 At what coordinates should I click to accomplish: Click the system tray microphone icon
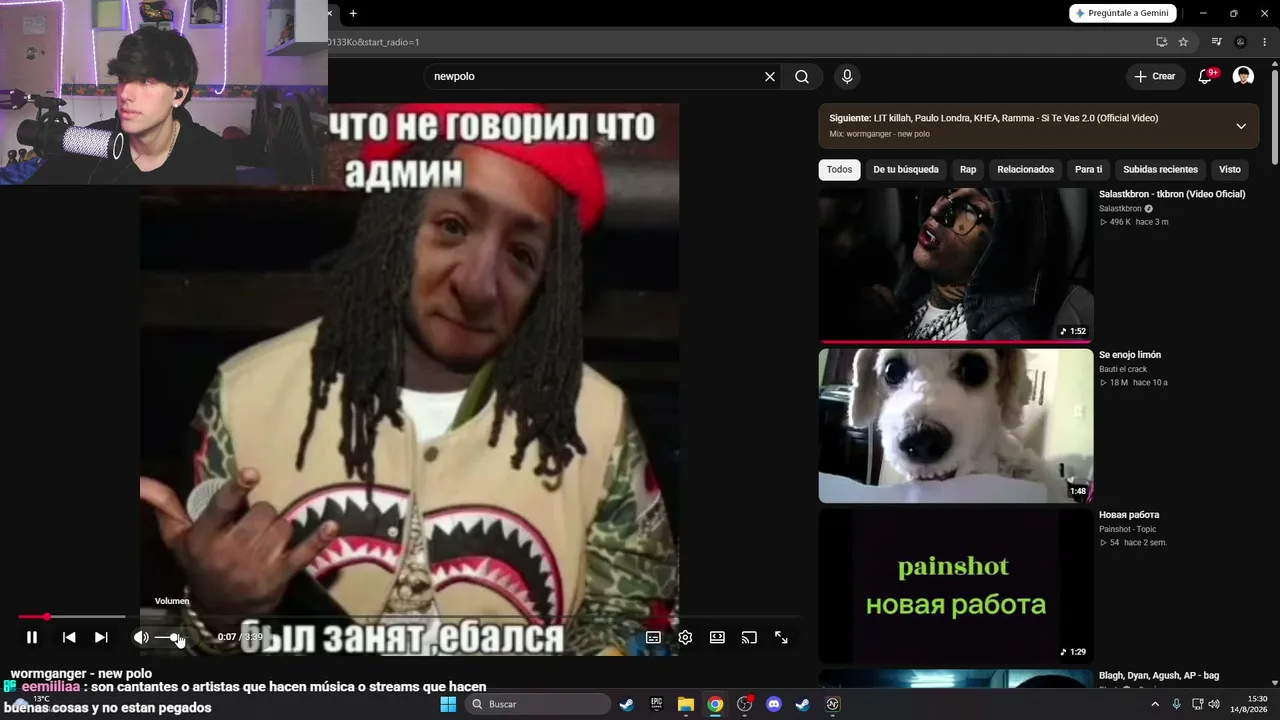[x=1177, y=704]
